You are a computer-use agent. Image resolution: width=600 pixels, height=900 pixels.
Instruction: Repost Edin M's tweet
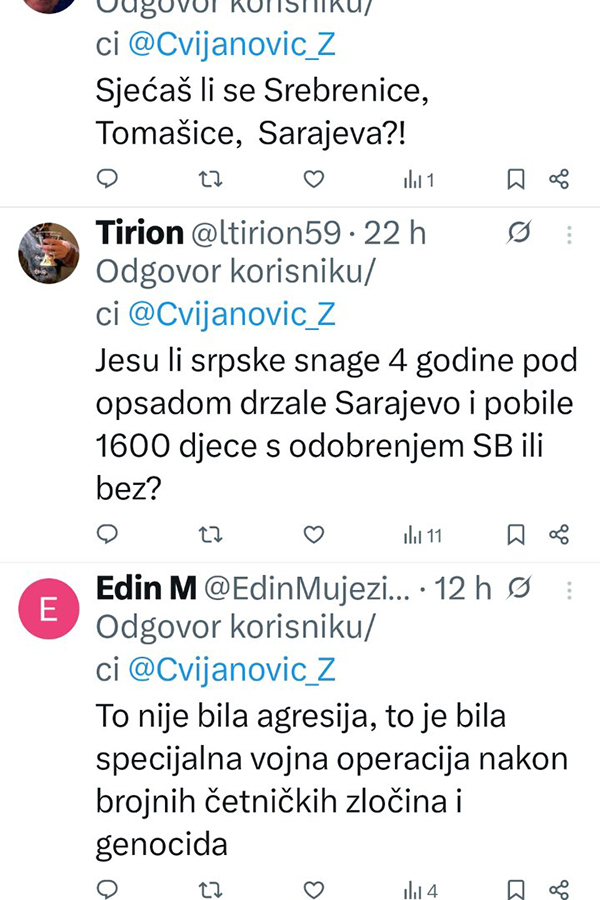coord(210,890)
